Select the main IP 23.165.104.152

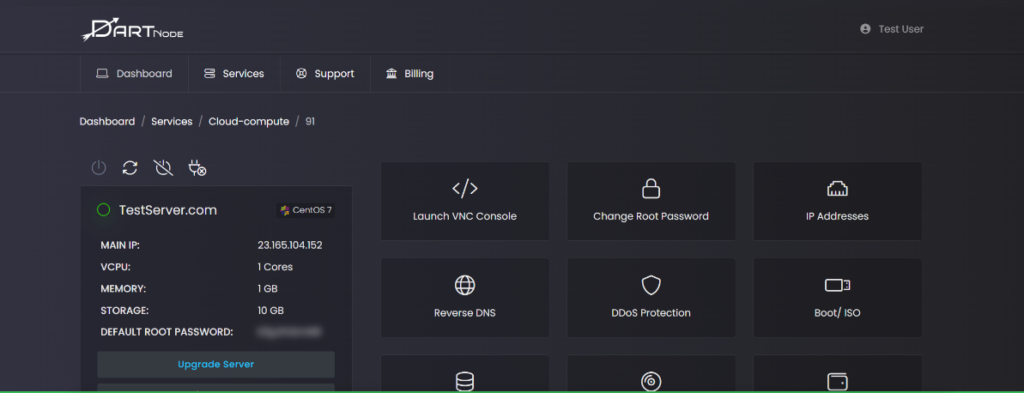(290, 245)
